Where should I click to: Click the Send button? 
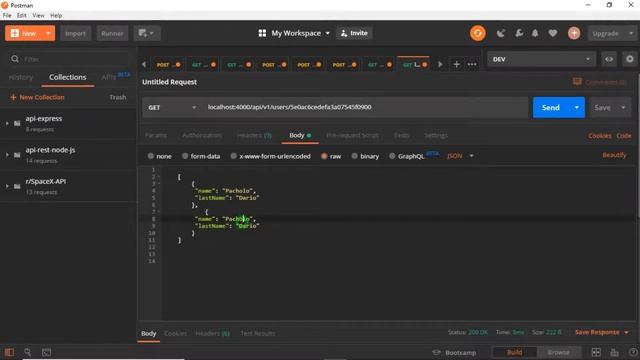pyautogui.click(x=551, y=107)
